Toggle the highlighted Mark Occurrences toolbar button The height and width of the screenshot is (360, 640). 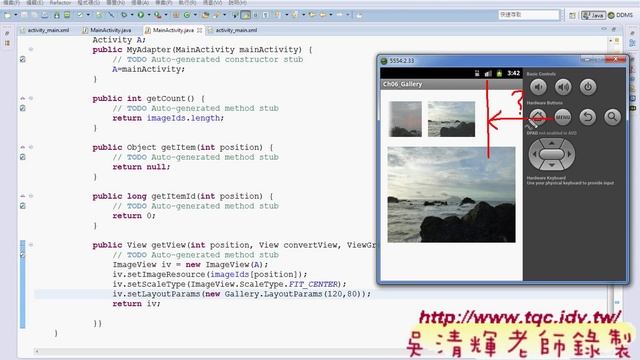point(245,15)
